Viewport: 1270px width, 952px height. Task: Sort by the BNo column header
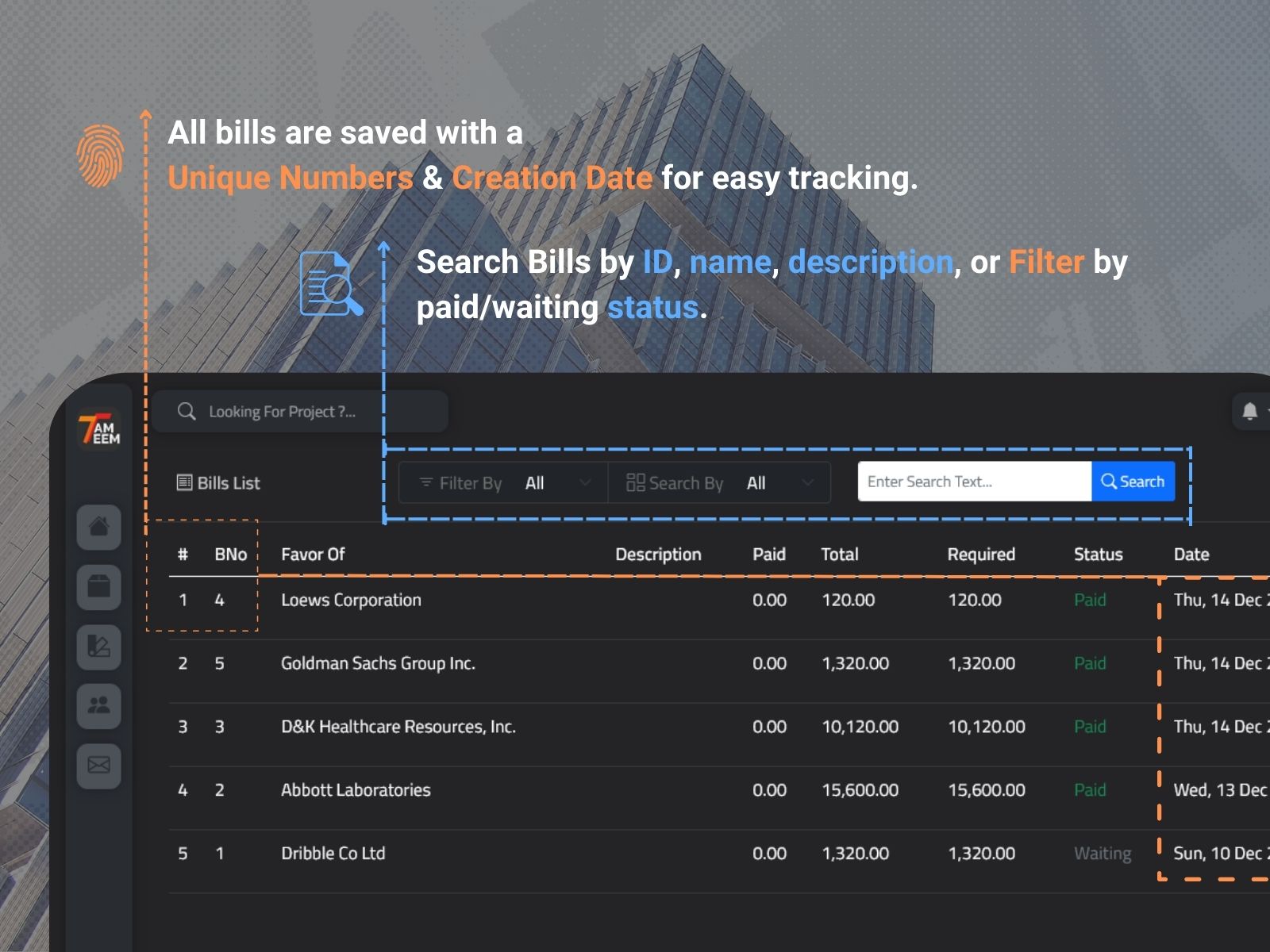tap(230, 555)
